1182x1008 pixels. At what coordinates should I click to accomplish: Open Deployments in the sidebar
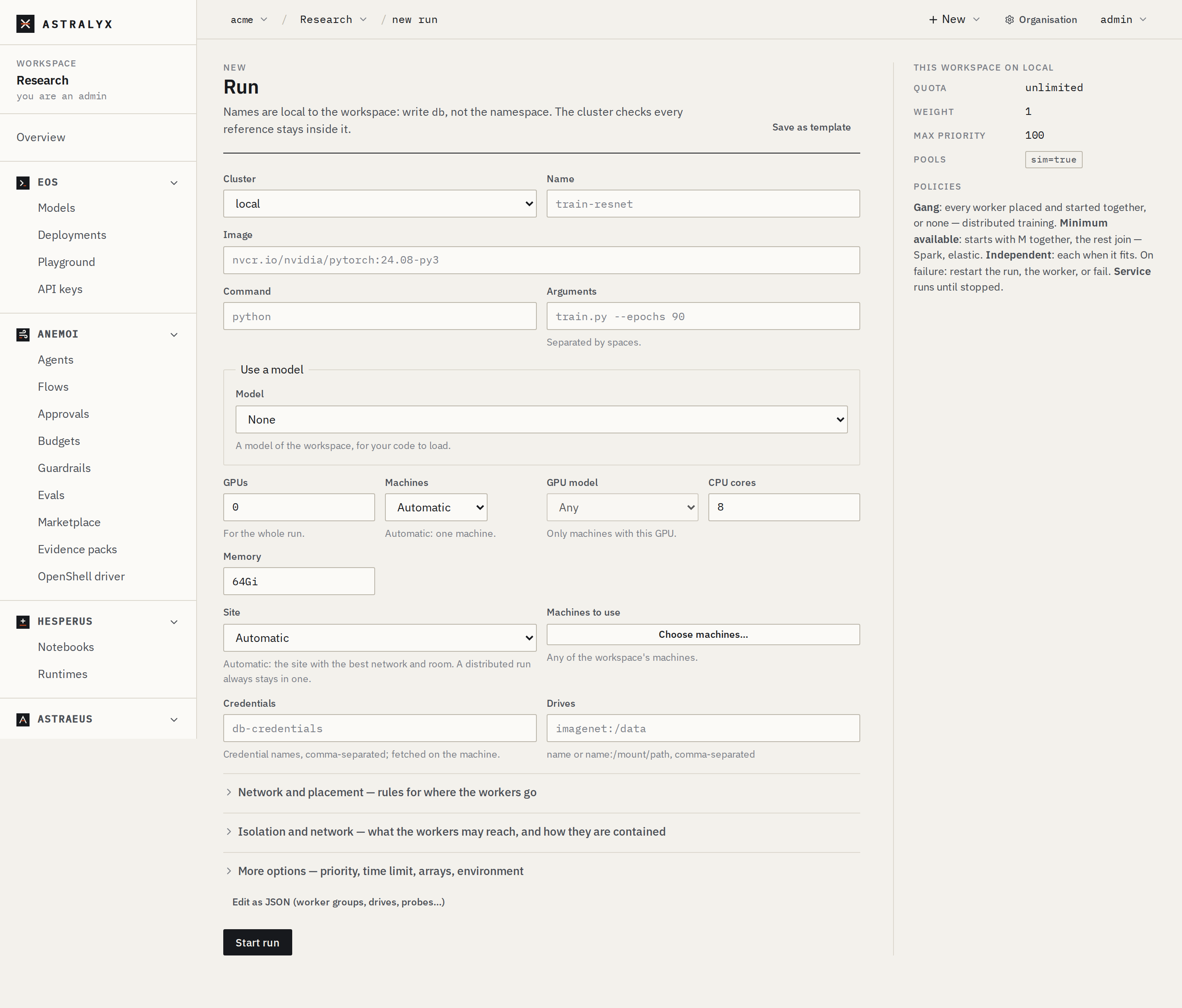pyautogui.click(x=72, y=235)
